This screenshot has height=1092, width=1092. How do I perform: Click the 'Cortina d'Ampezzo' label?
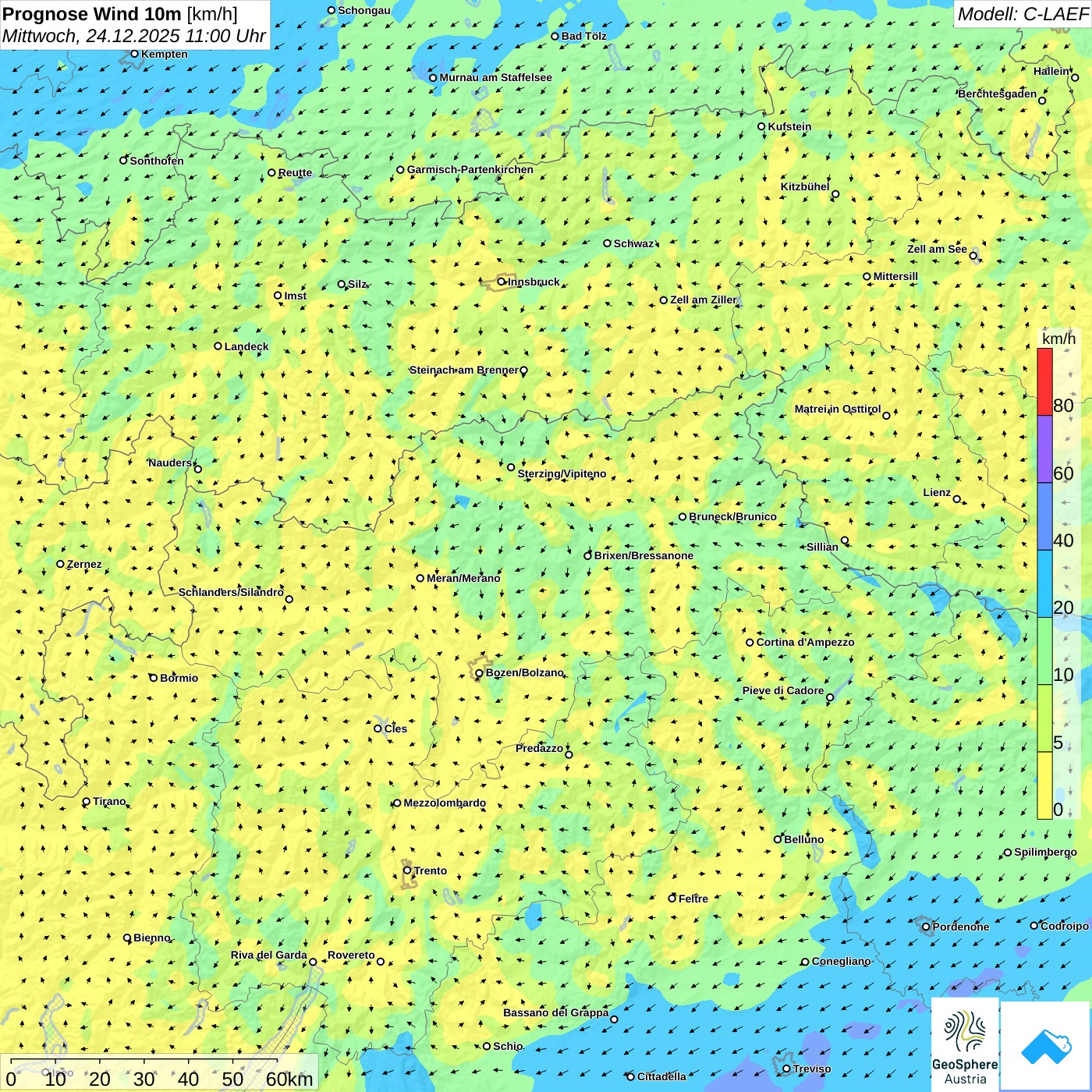click(x=805, y=642)
